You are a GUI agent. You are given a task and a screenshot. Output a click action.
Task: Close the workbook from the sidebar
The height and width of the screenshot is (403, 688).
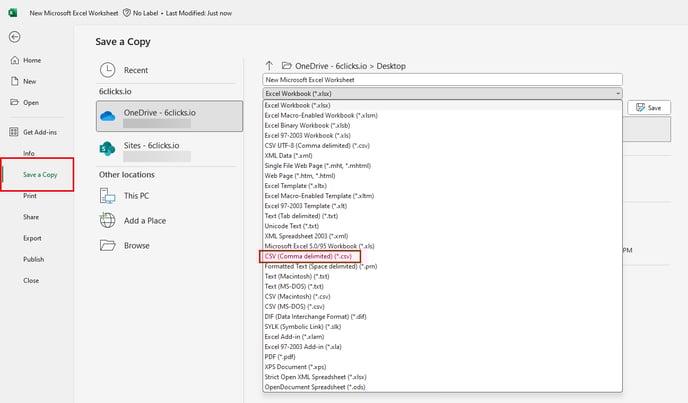31,280
